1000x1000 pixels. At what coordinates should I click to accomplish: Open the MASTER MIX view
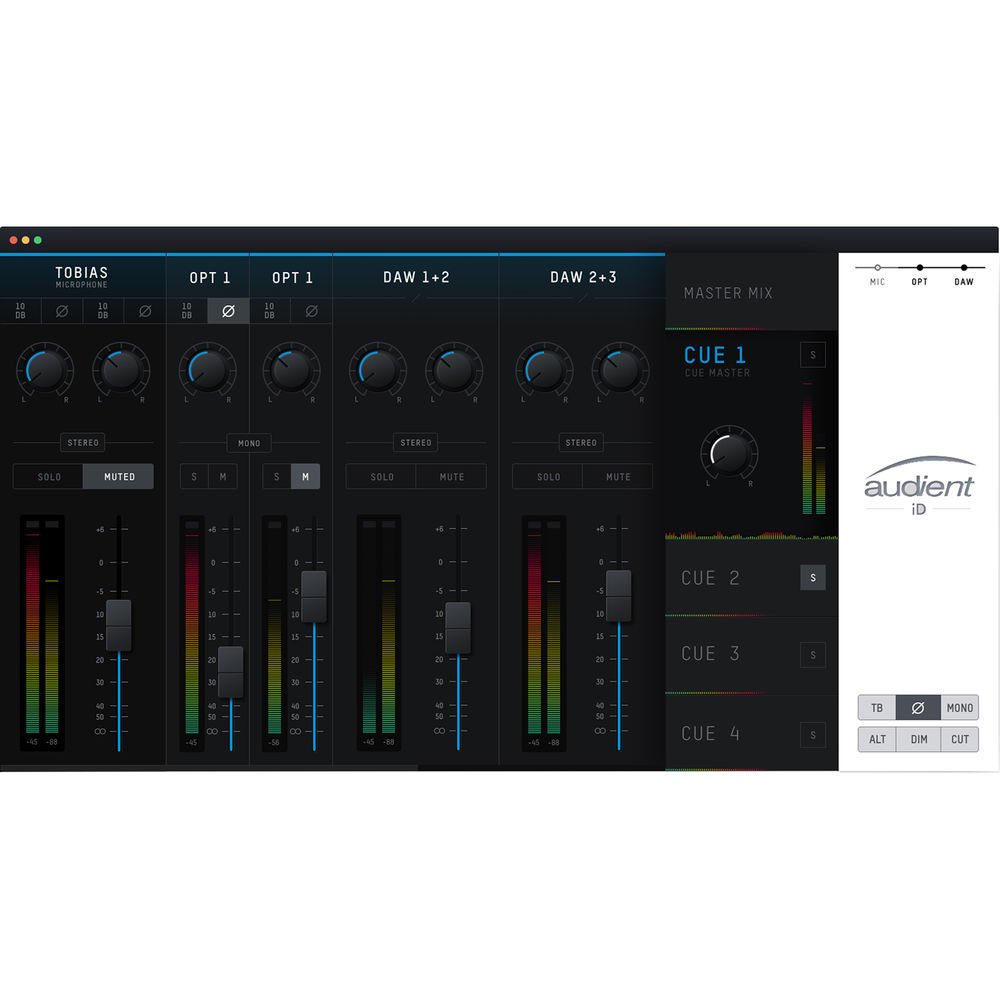pos(728,293)
